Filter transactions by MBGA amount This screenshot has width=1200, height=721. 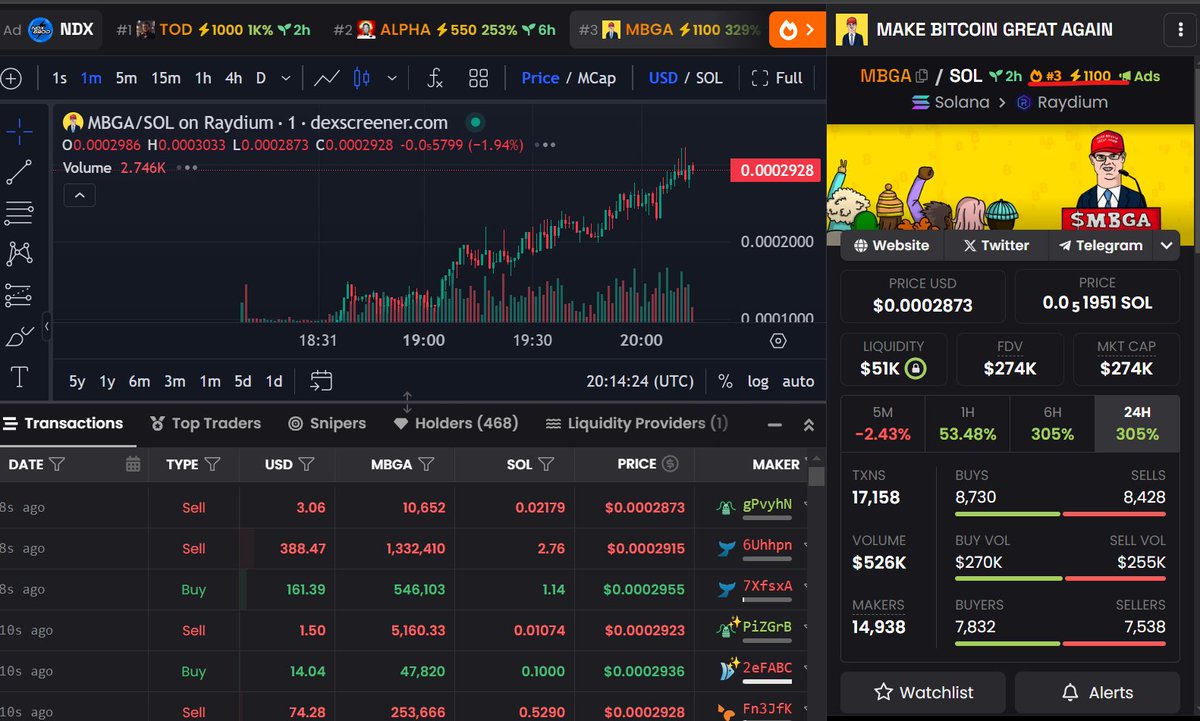(427, 464)
